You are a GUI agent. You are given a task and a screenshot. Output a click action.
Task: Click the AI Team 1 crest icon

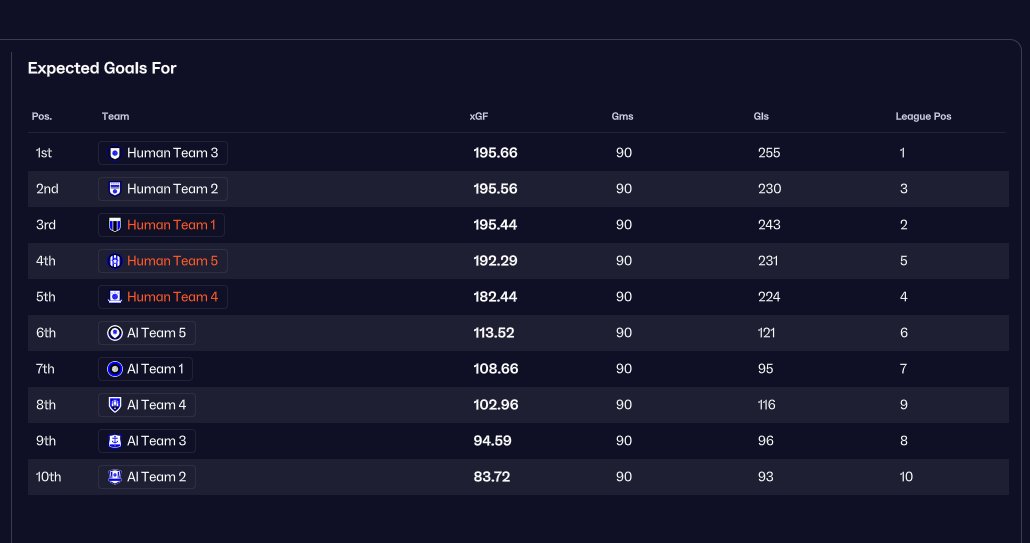click(x=115, y=369)
